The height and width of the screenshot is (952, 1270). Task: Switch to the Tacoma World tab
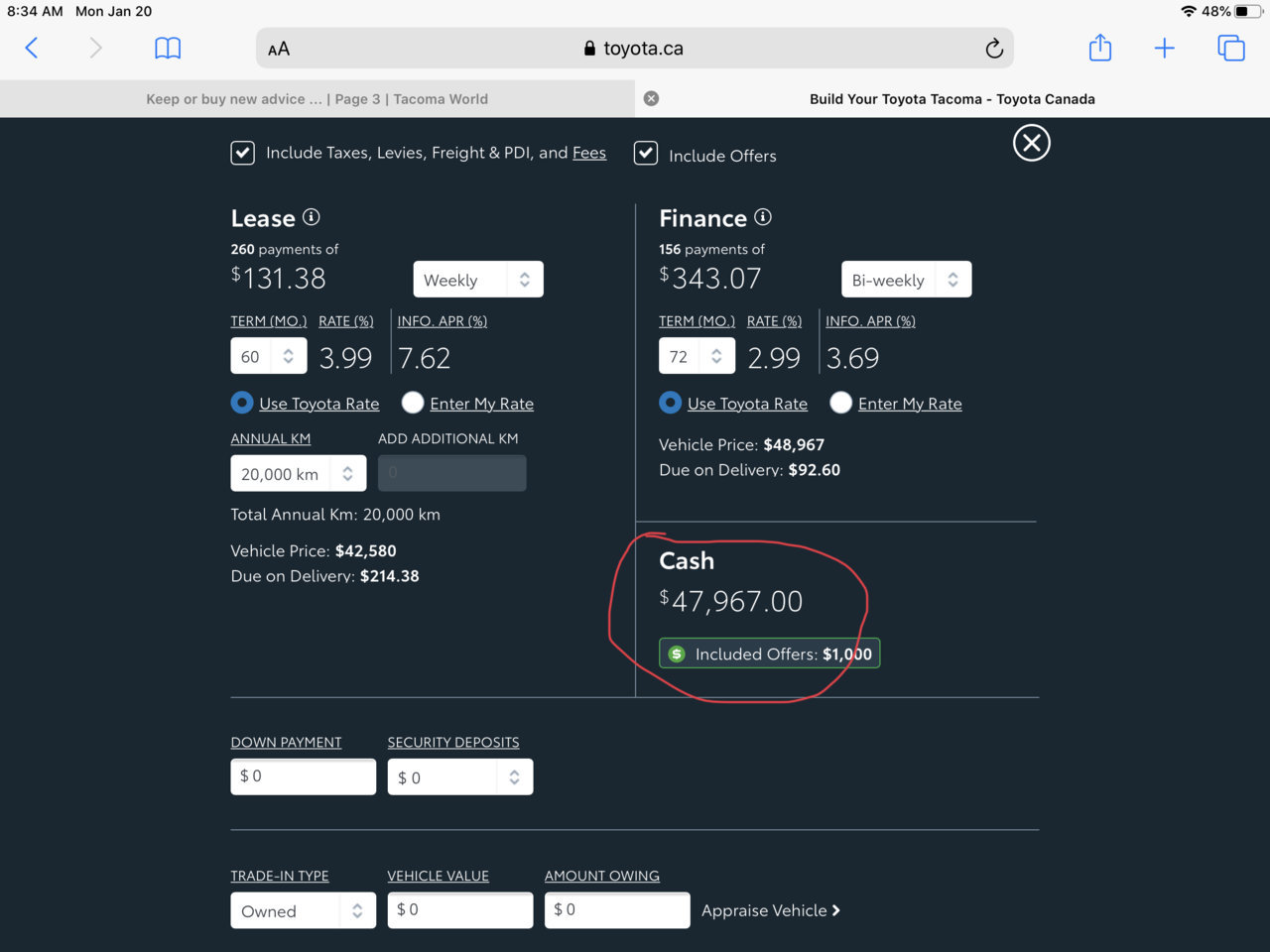317,99
